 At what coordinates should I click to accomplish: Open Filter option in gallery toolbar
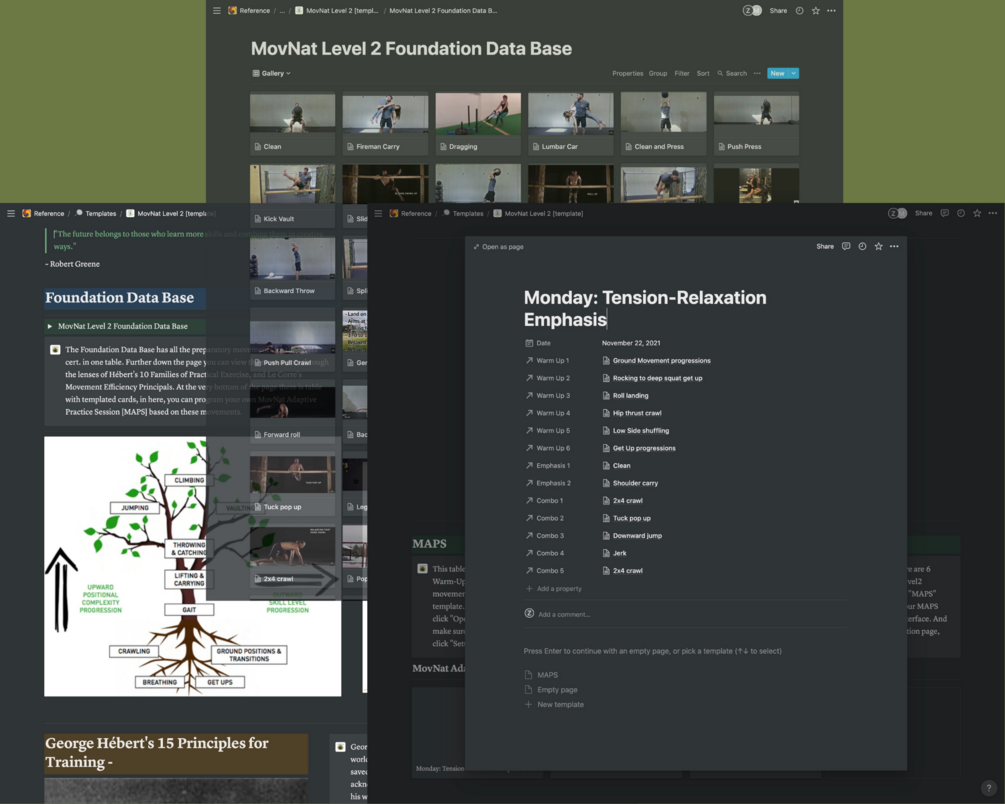682,73
